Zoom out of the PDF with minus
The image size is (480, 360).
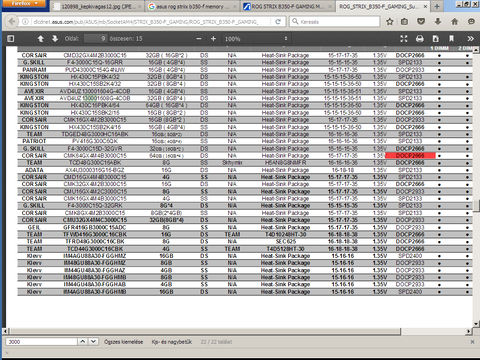199,39
